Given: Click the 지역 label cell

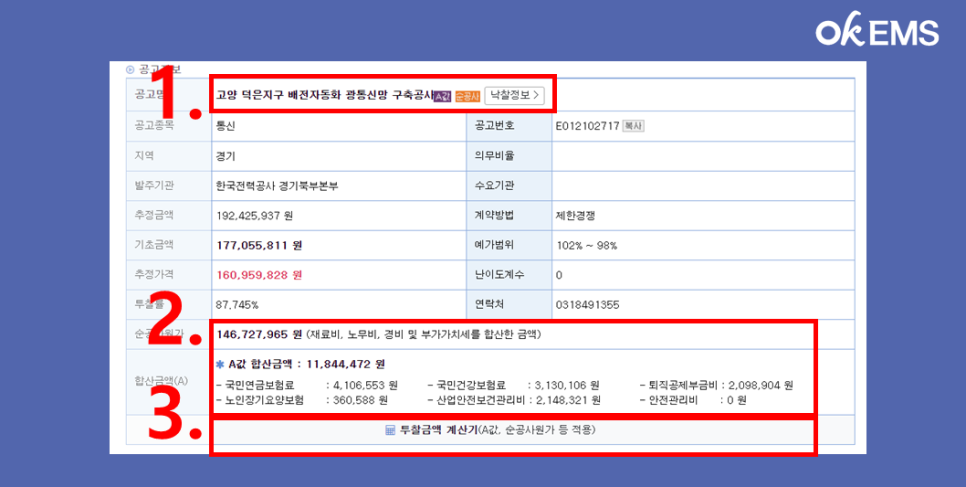Looking at the screenshot, I should tap(169, 156).
